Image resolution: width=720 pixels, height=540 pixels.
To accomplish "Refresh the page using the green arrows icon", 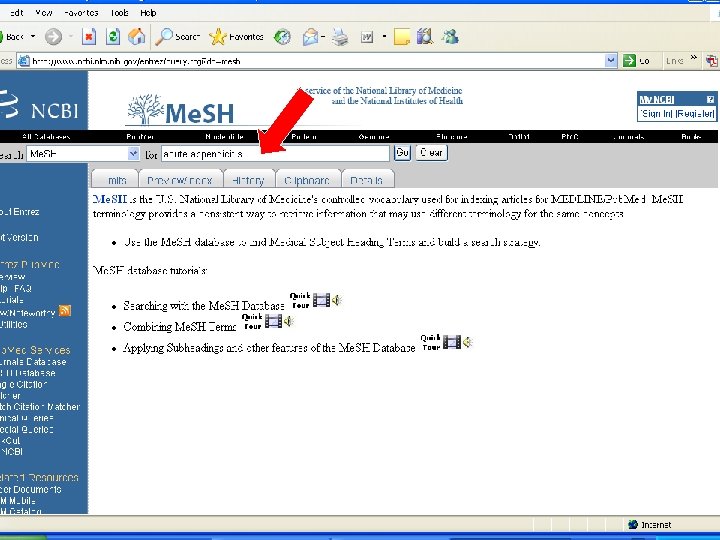I will coord(112,37).
